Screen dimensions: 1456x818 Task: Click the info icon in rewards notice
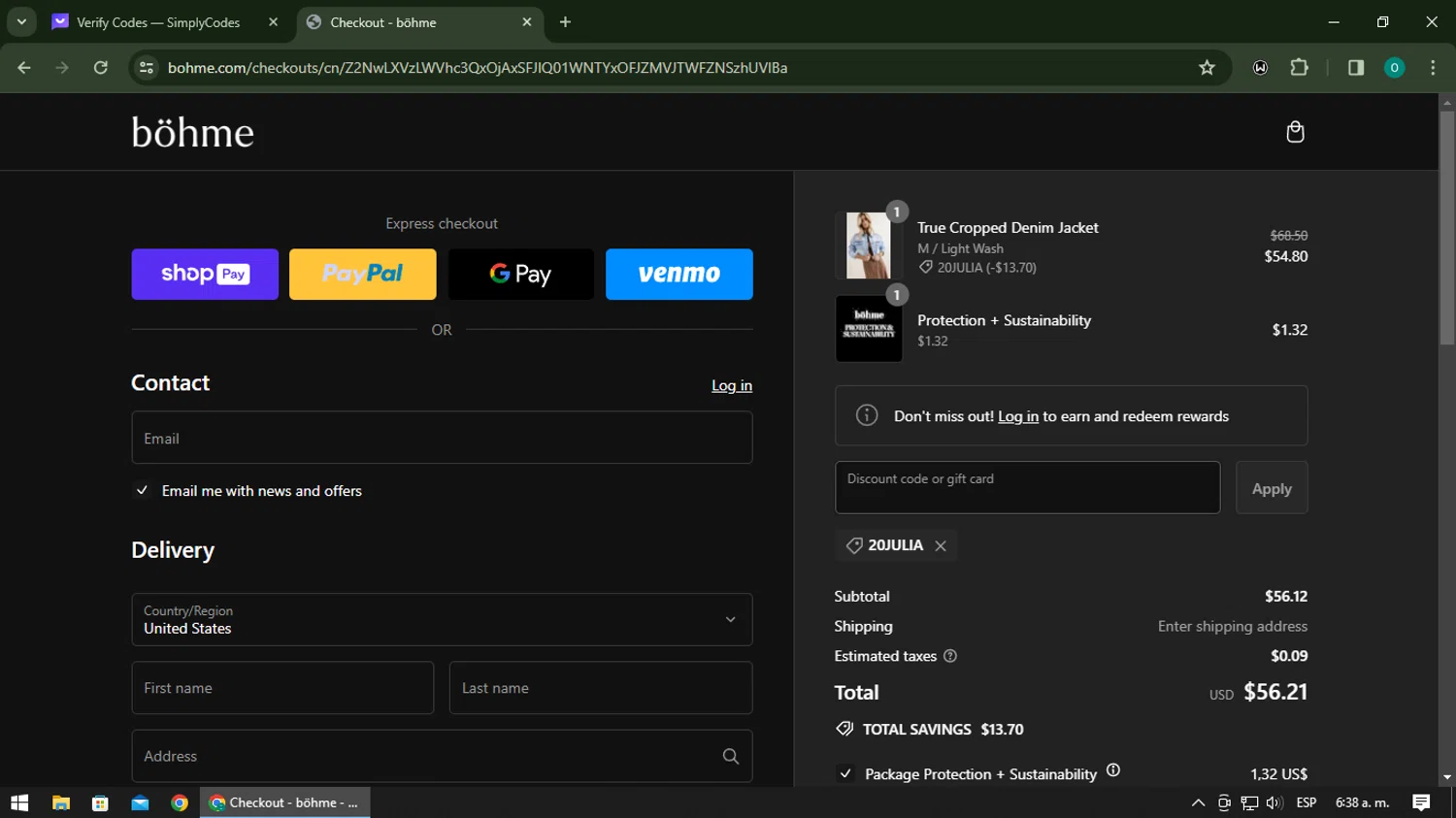(867, 415)
